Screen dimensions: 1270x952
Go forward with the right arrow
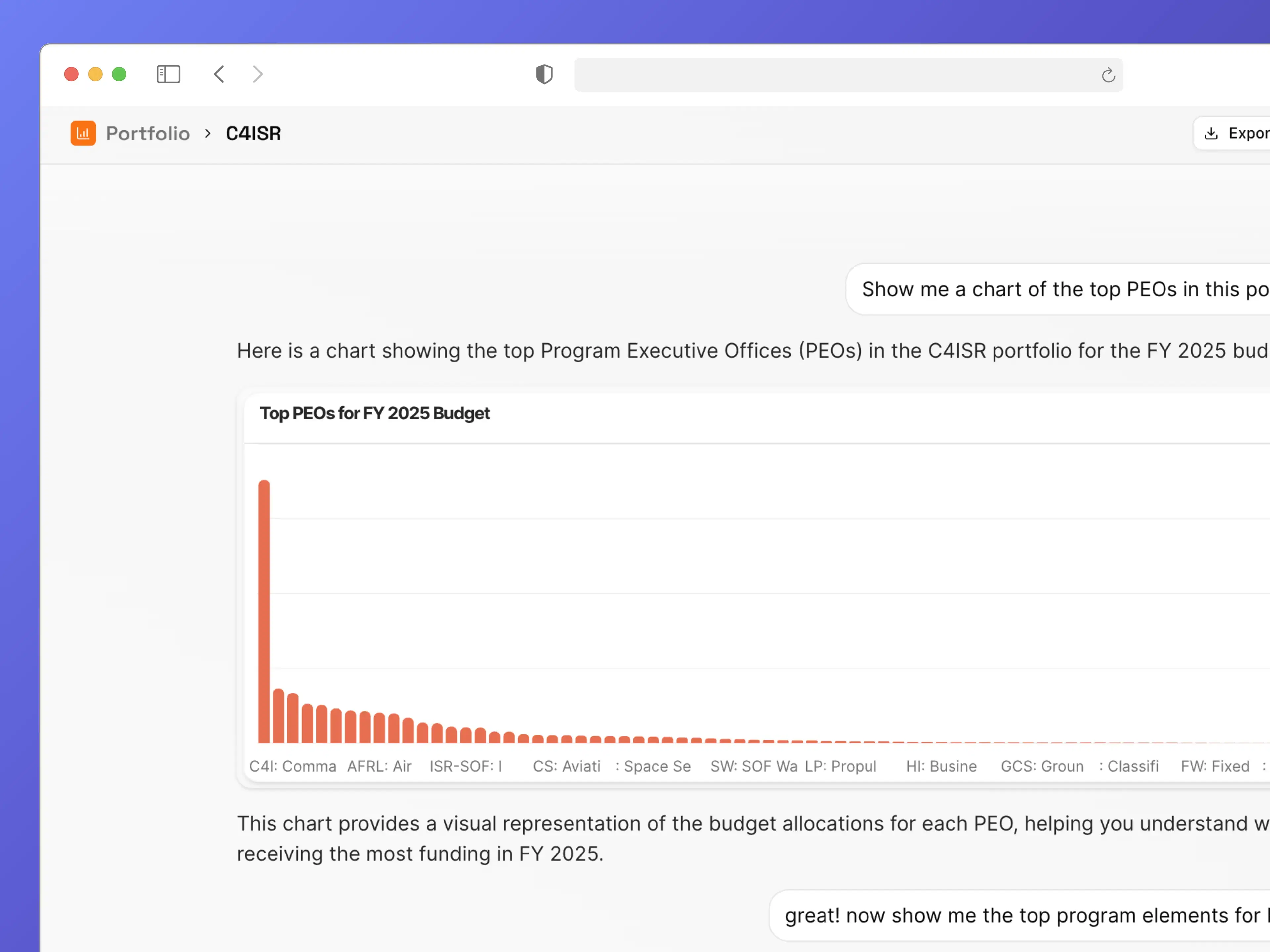258,74
